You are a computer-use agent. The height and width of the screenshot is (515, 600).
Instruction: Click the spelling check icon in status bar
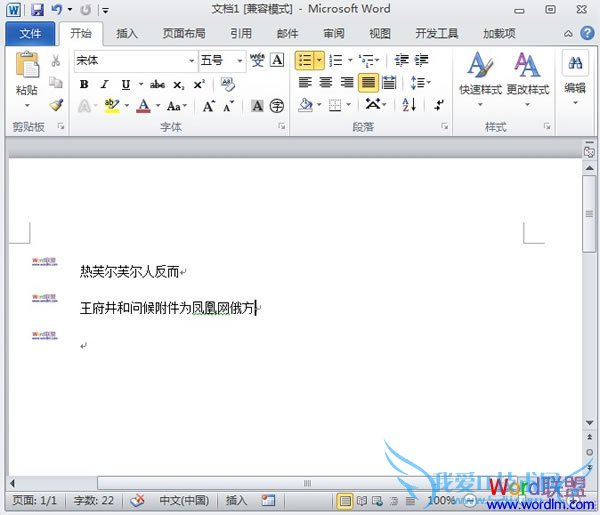pyautogui.click(x=137, y=500)
